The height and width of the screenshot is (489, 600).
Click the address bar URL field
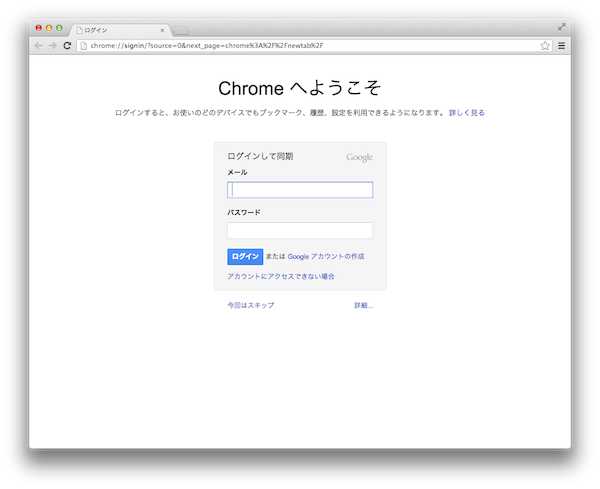[300, 46]
